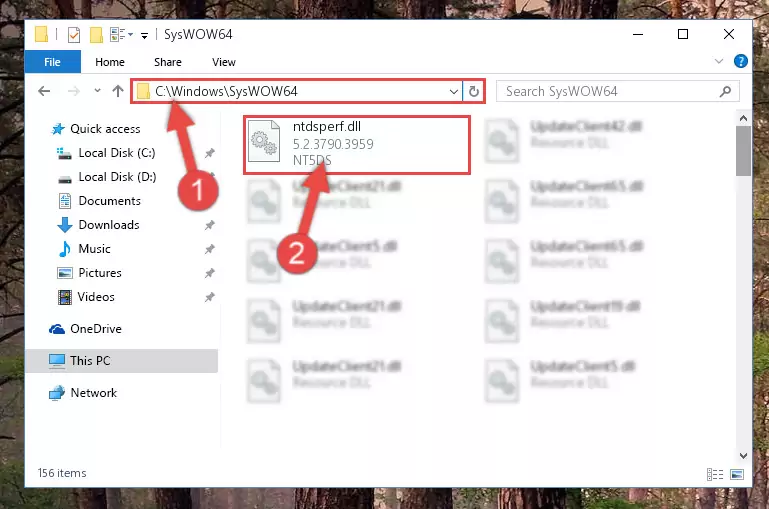Open Customize Quick Access Toolbar dropdown
Viewport: 769px width, 509px height.
click(x=144, y=35)
